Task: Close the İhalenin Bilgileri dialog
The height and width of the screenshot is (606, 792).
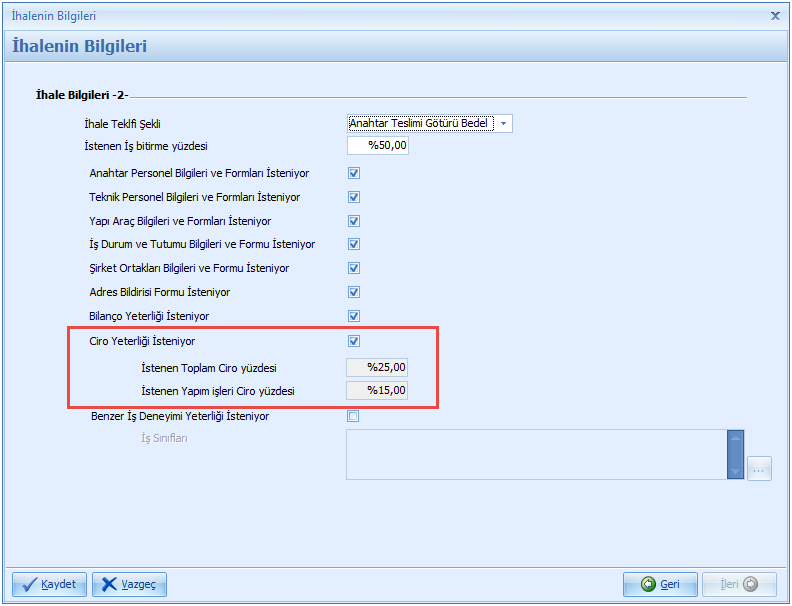Action: point(776,16)
